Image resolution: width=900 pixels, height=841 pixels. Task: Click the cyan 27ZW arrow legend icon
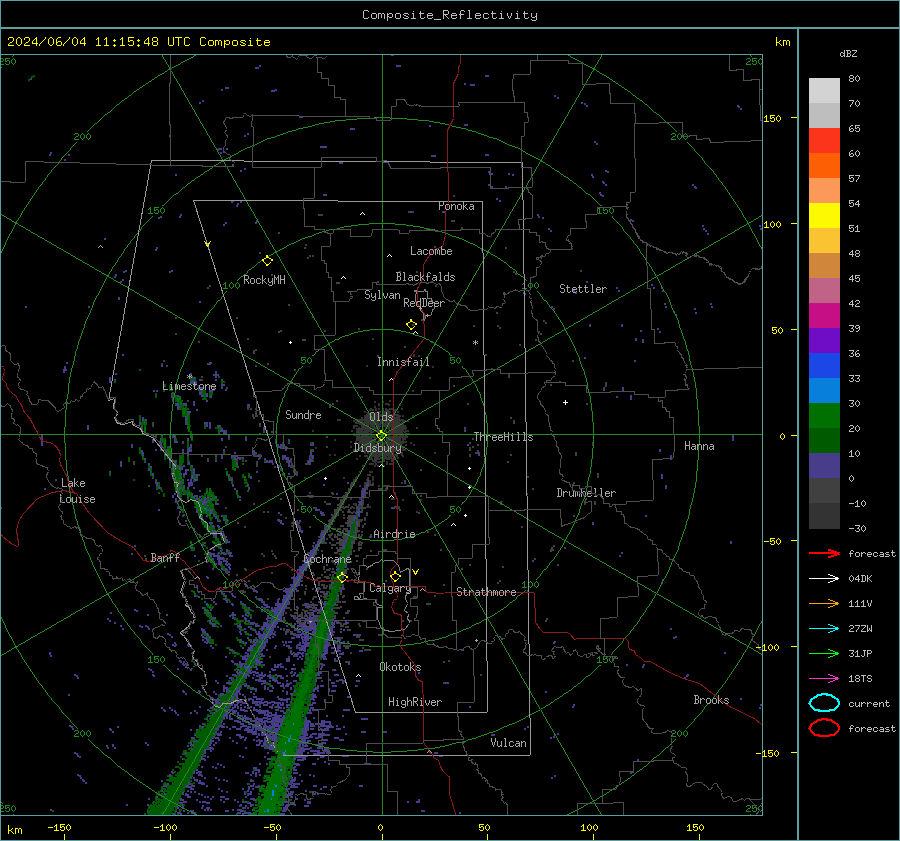coord(824,629)
